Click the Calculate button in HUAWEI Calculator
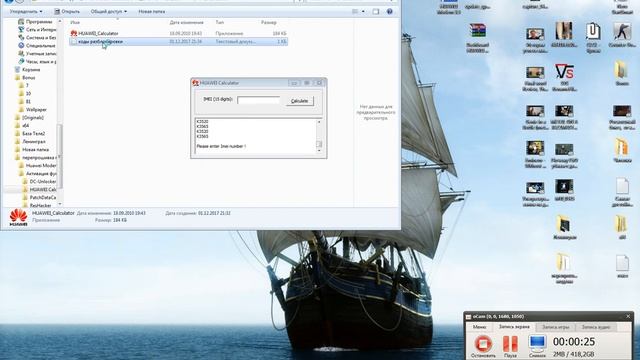Image resolution: width=640 pixels, height=360 pixels. 300,101
